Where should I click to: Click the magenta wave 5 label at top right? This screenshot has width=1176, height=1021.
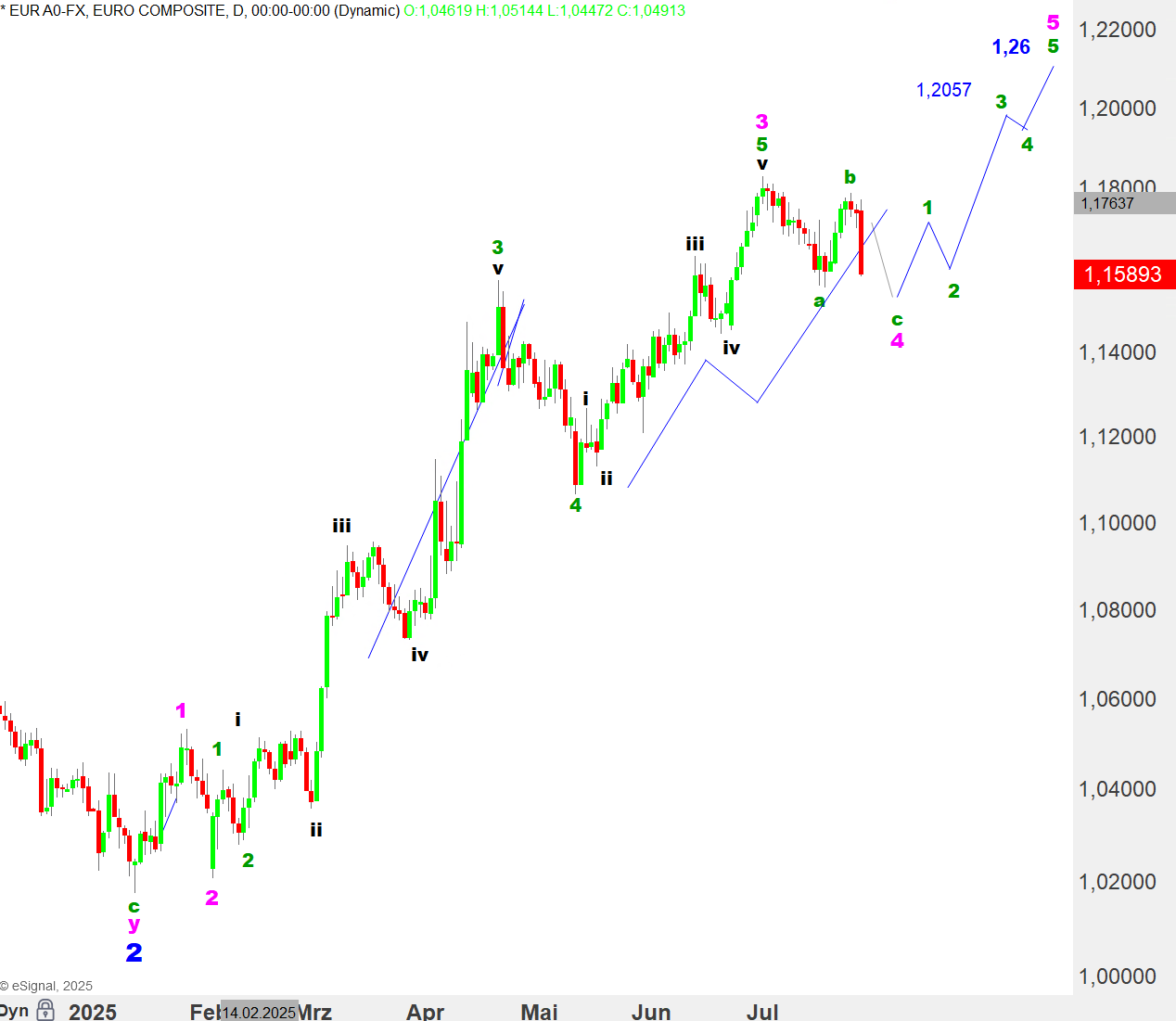click(1053, 22)
